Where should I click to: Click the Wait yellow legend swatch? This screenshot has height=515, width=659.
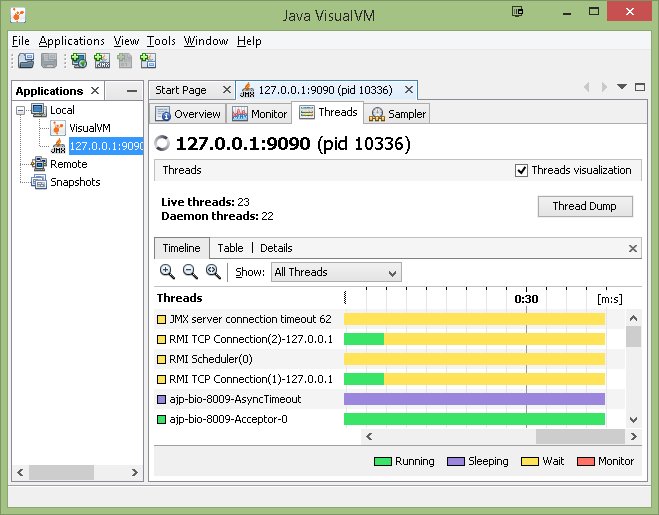click(x=530, y=462)
